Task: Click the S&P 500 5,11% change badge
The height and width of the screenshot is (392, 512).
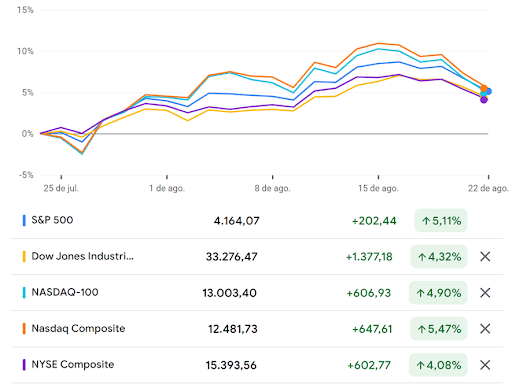Action: (x=441, y=221)
